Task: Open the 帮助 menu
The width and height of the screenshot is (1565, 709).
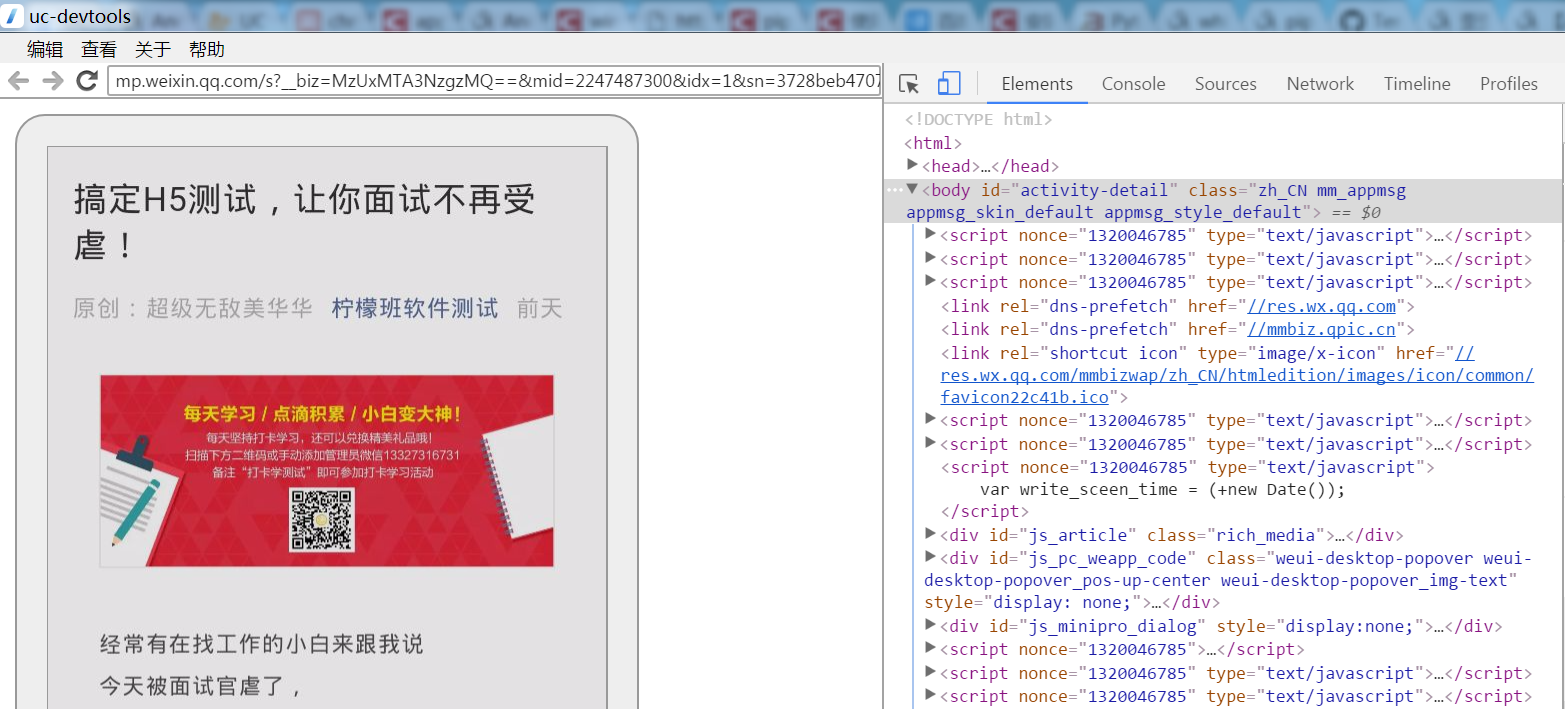Action: (206, 49)
